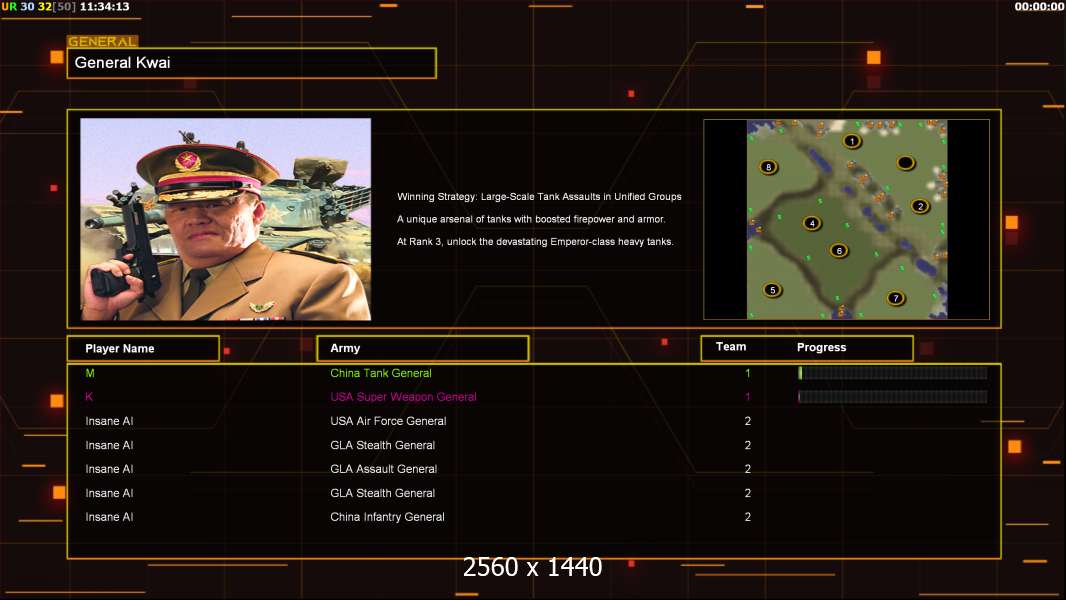This screenshot has height=600, width=1066.
Task: Click the Team column header
Action: [x=731, y=347]
